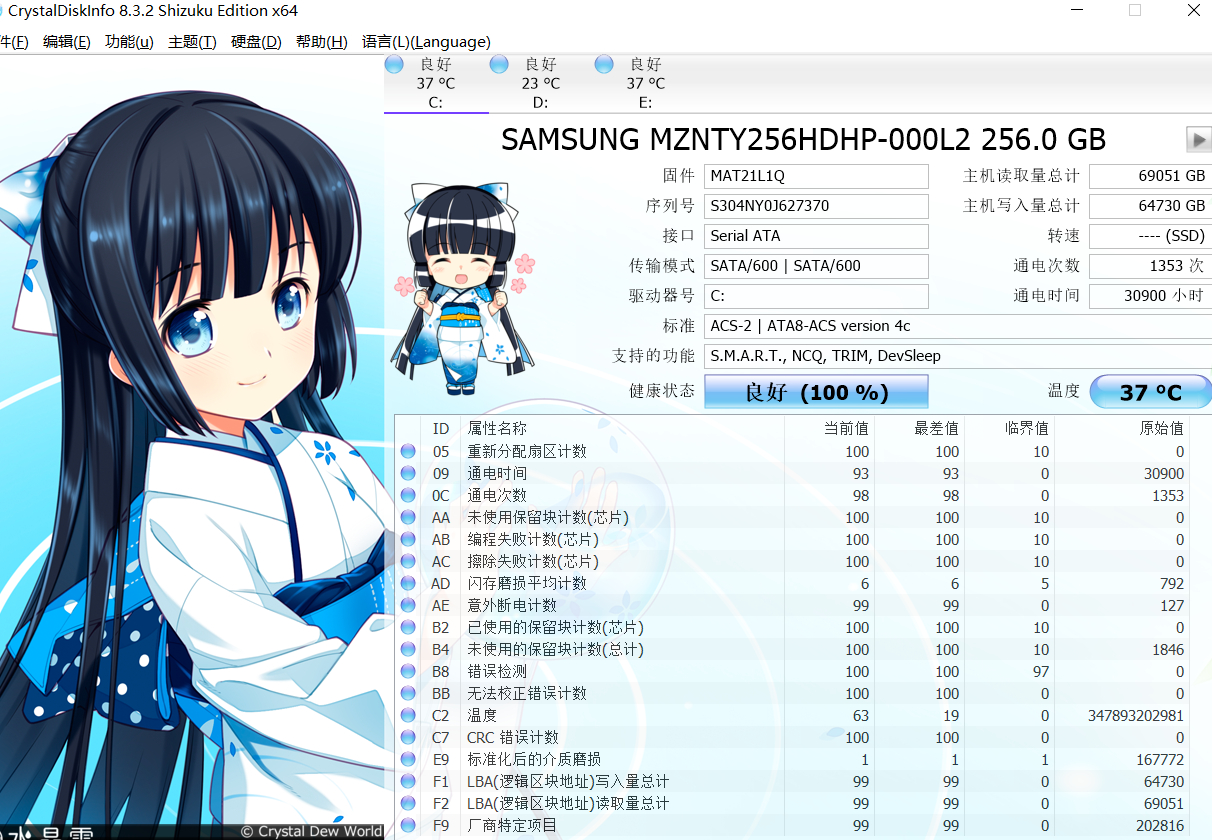Open the 硬盘(D) menu
Screen dimensions: 1212x840
[x=256, y=41]
